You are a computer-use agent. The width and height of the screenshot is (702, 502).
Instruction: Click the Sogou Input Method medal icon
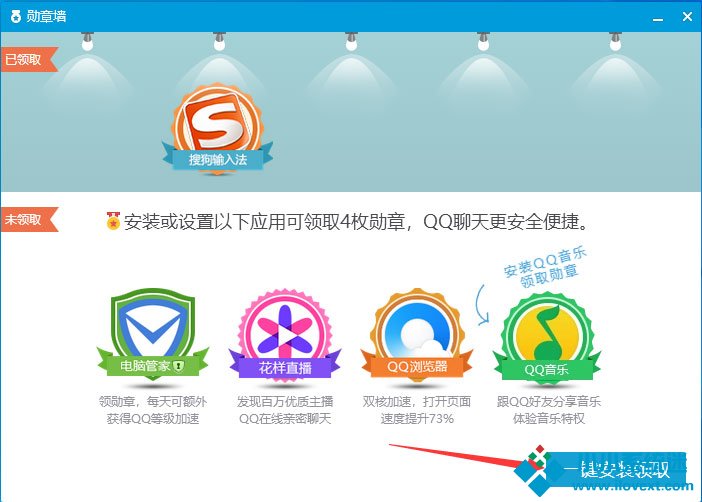(218, 128)
